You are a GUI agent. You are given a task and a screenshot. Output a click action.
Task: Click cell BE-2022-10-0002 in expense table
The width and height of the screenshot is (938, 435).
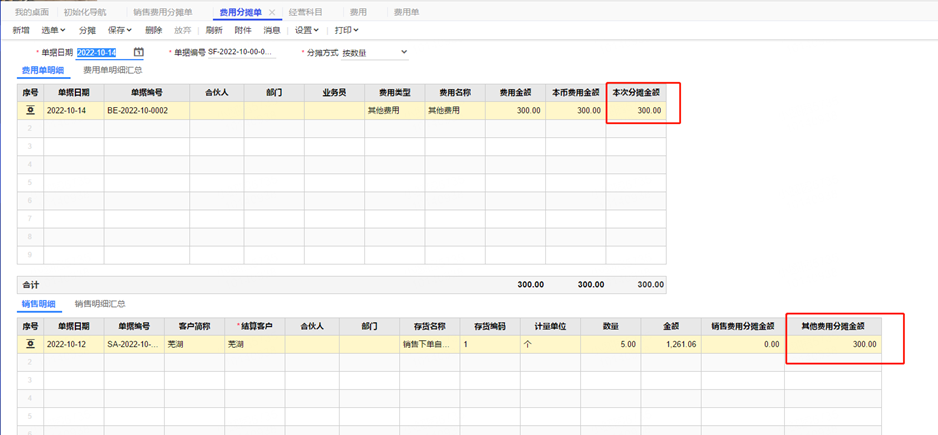point(147,111)
